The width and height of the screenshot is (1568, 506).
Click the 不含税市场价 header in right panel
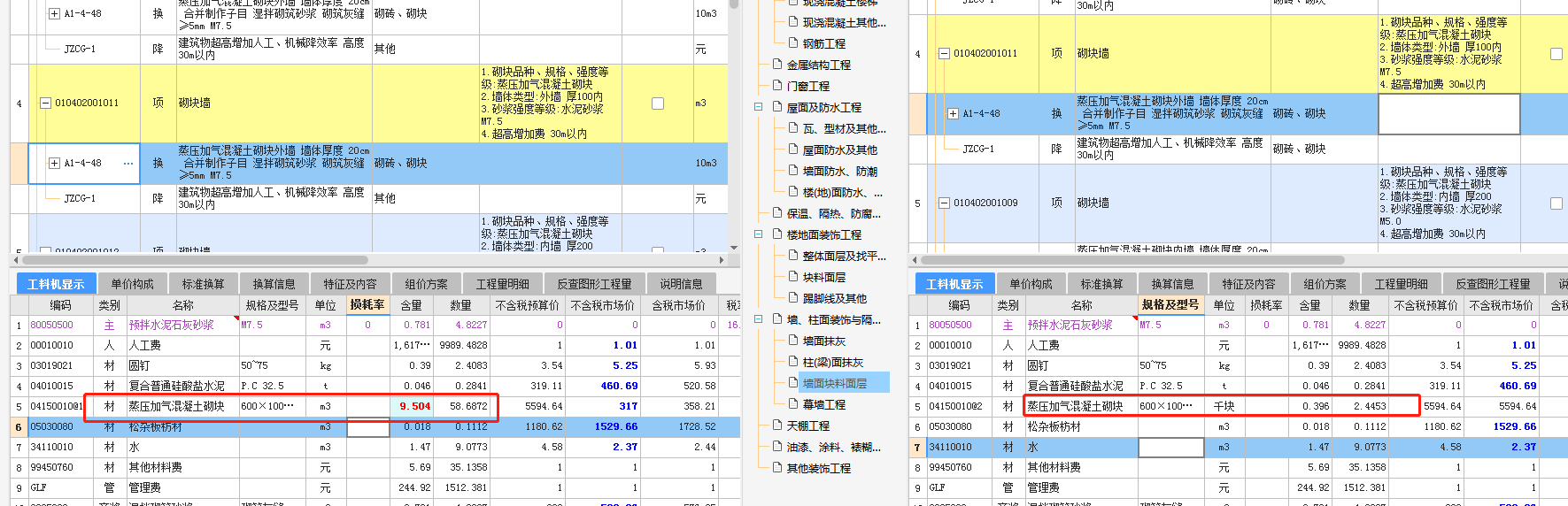(1502, 305)
